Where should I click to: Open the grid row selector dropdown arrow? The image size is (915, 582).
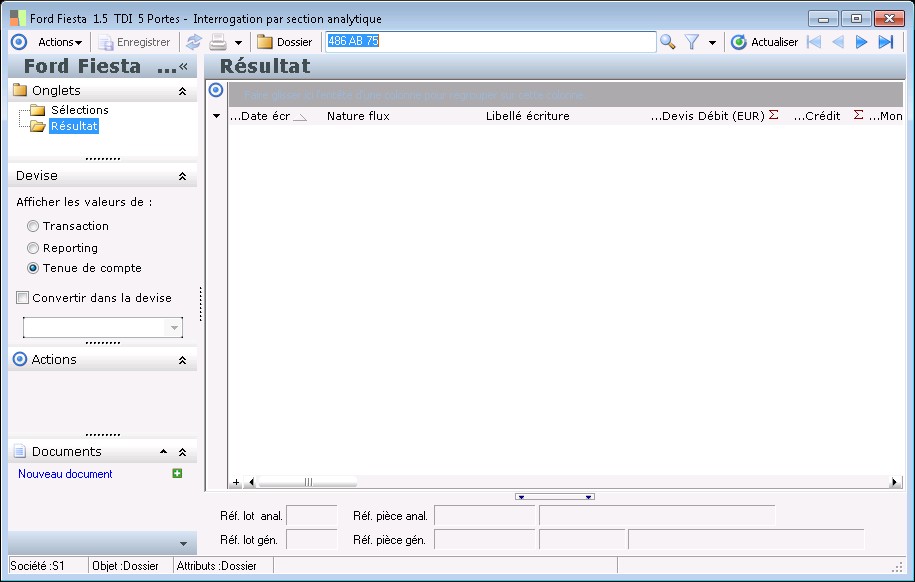(x=216, y=116)
